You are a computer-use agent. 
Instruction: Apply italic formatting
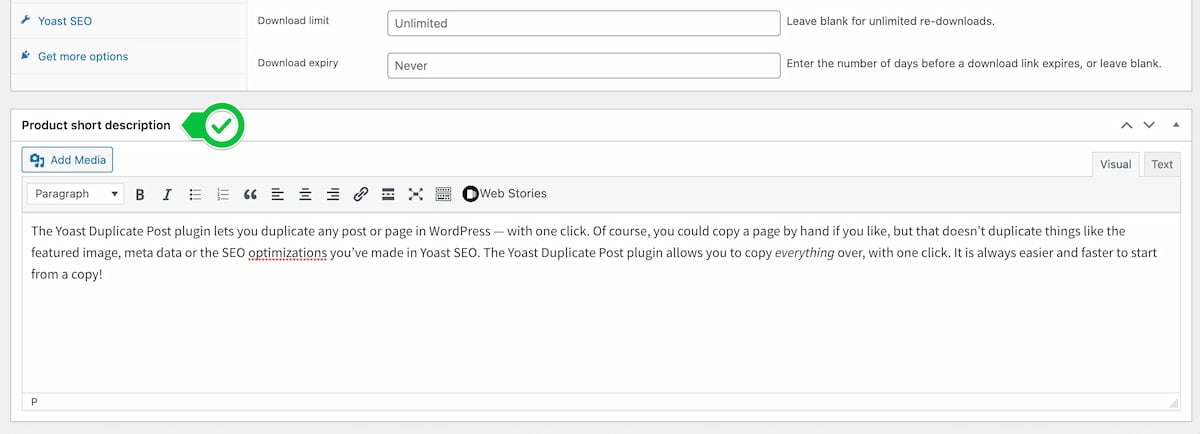coord(167,194)
